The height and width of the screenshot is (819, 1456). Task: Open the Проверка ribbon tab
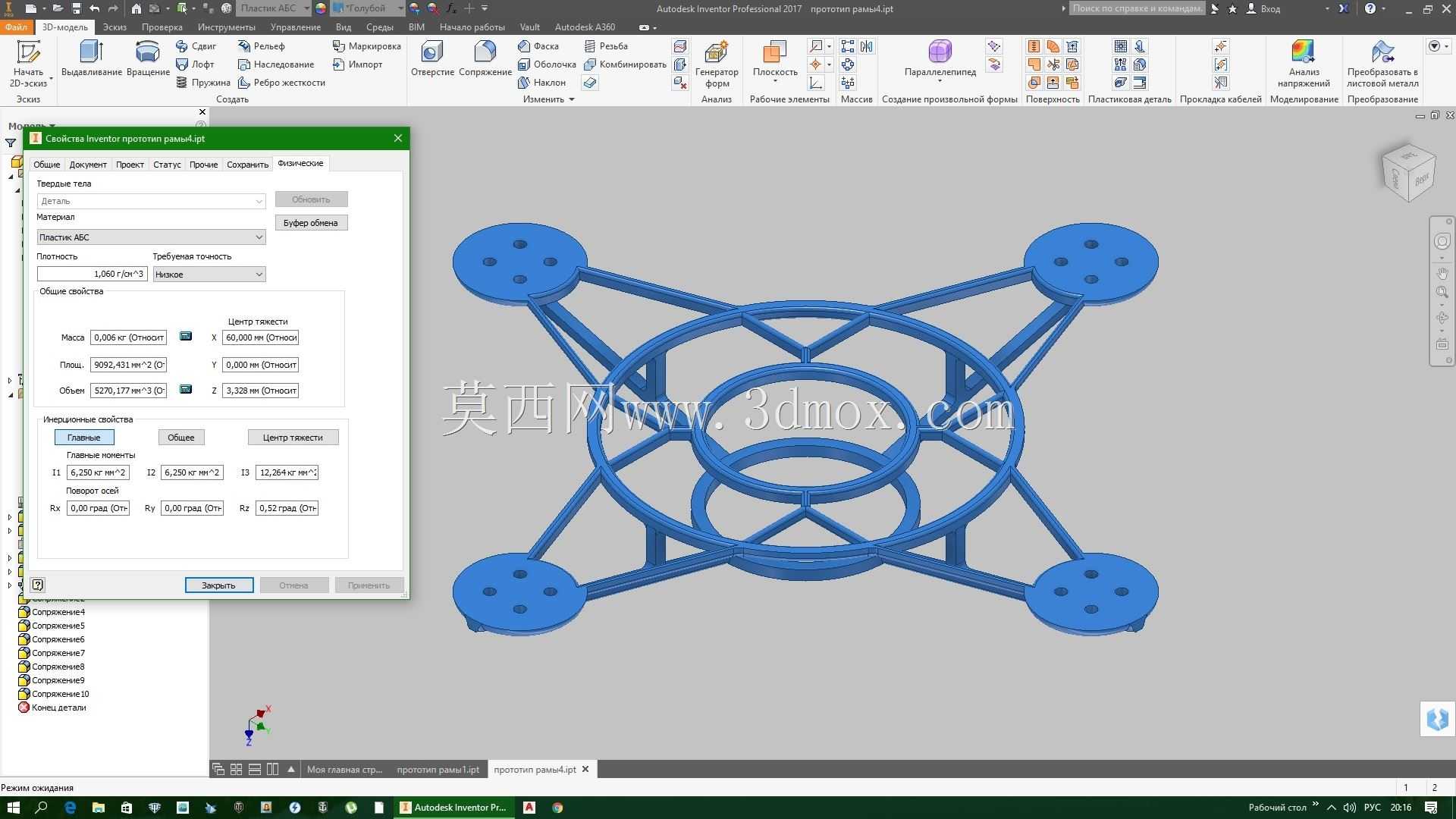162,27
